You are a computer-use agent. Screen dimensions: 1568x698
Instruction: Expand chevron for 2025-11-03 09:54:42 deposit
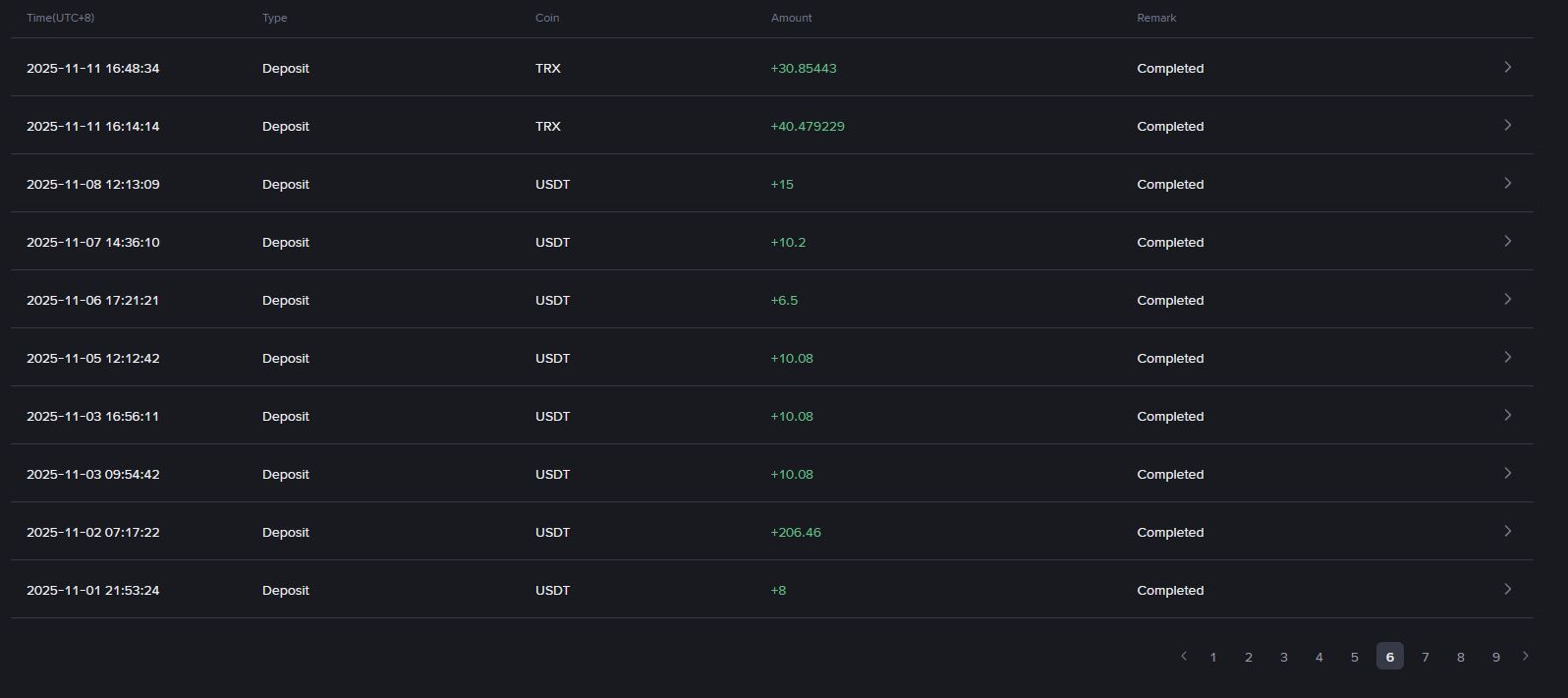1507,473
